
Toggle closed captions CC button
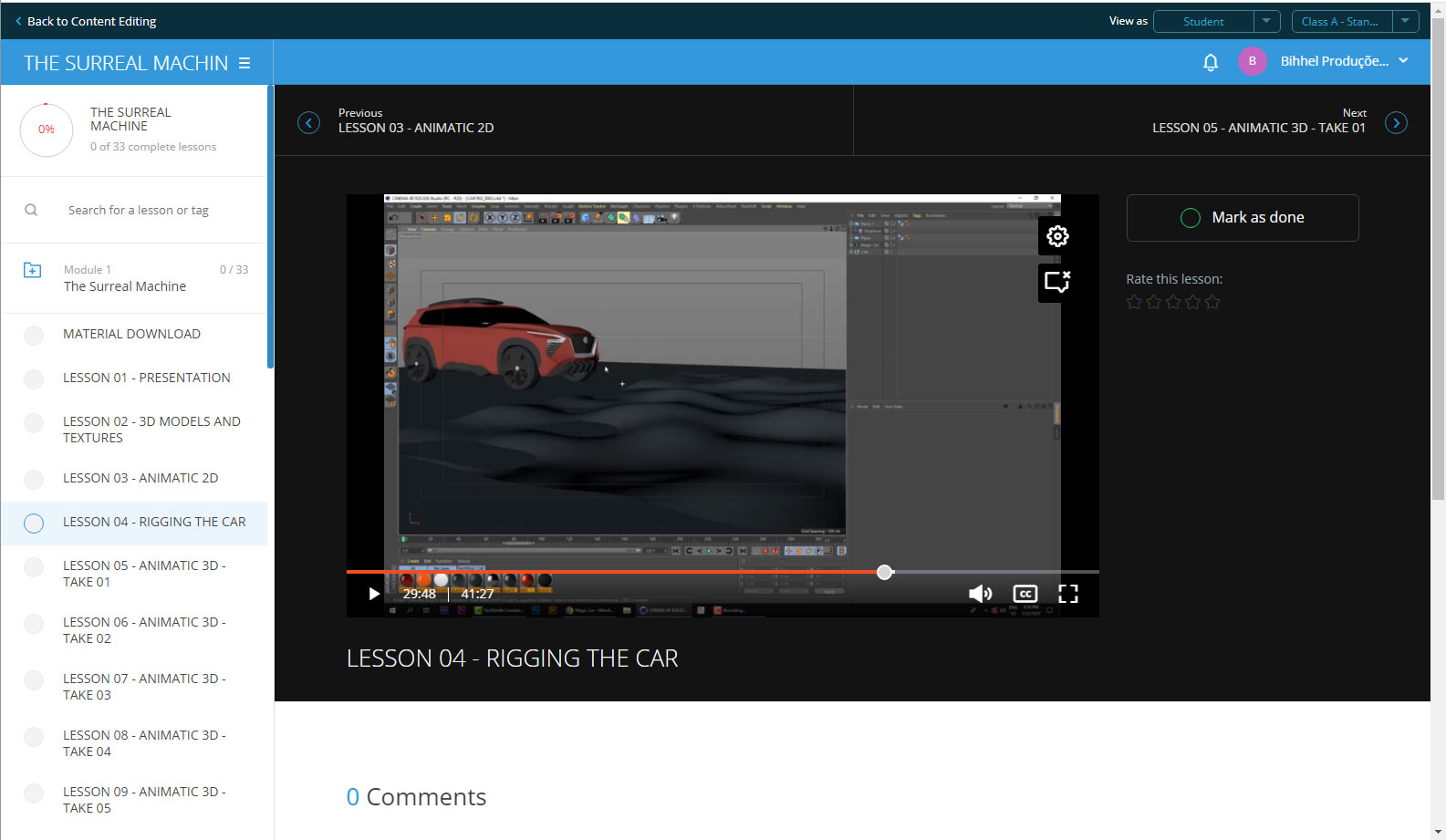coord(1025,594)
